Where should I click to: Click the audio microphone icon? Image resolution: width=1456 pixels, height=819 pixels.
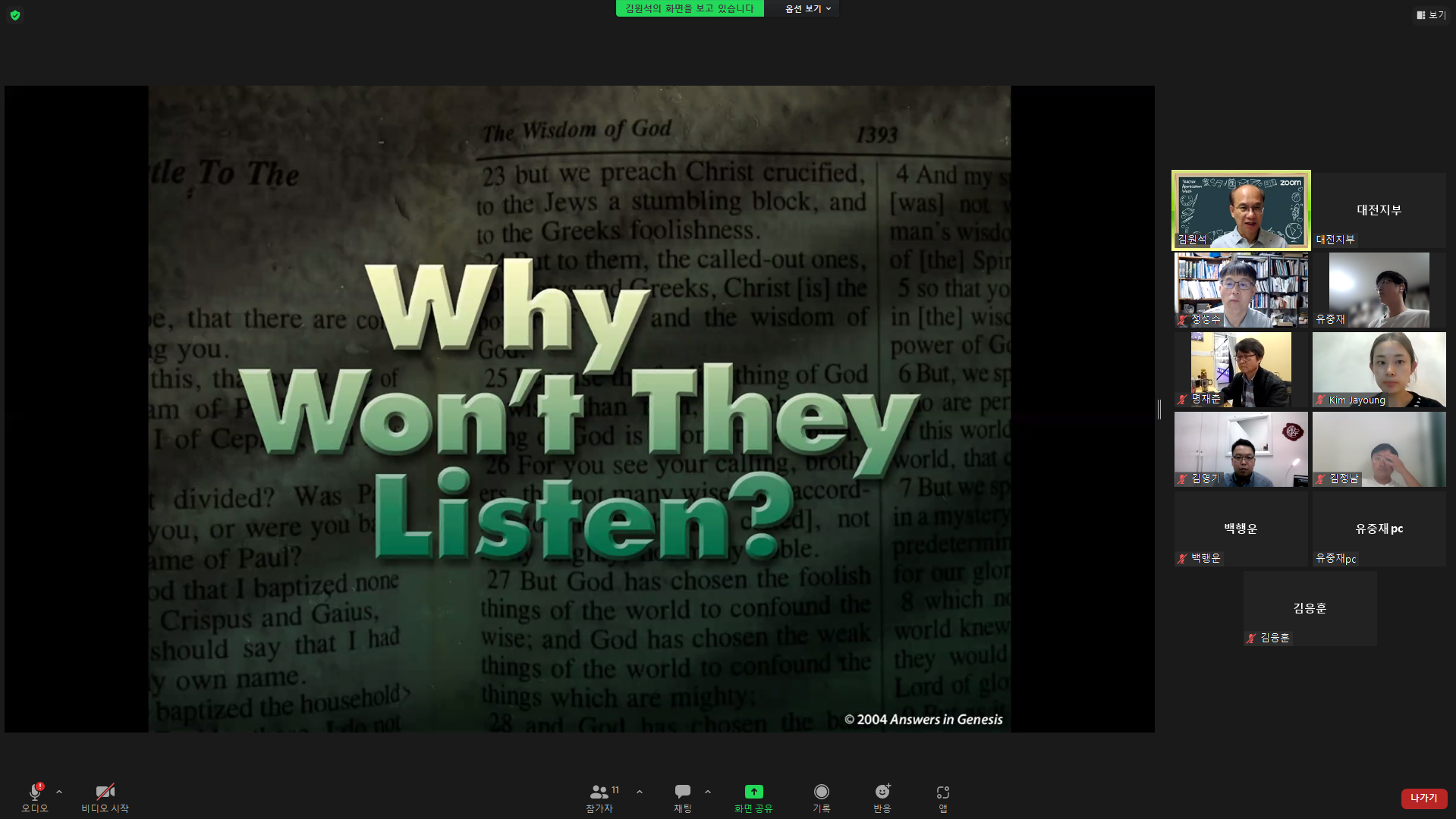point(35,792)
